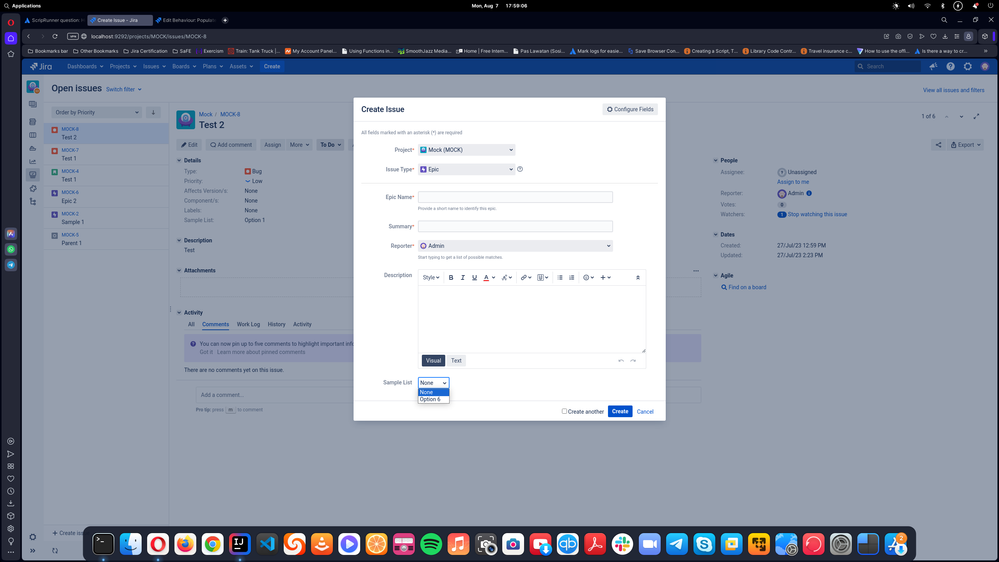Click Stop watching this issue link
The height and width of the screenshot is (562, 999).
817,215
